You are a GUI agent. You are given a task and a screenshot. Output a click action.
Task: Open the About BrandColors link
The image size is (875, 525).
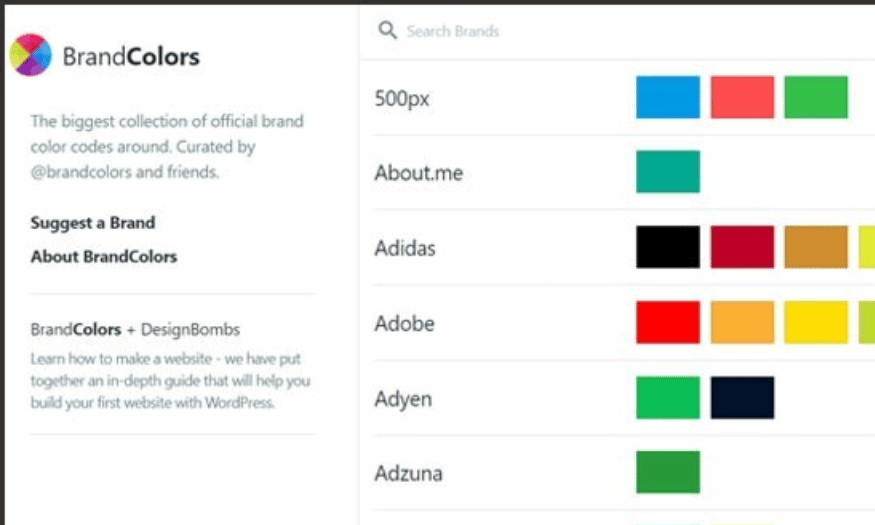104,257
